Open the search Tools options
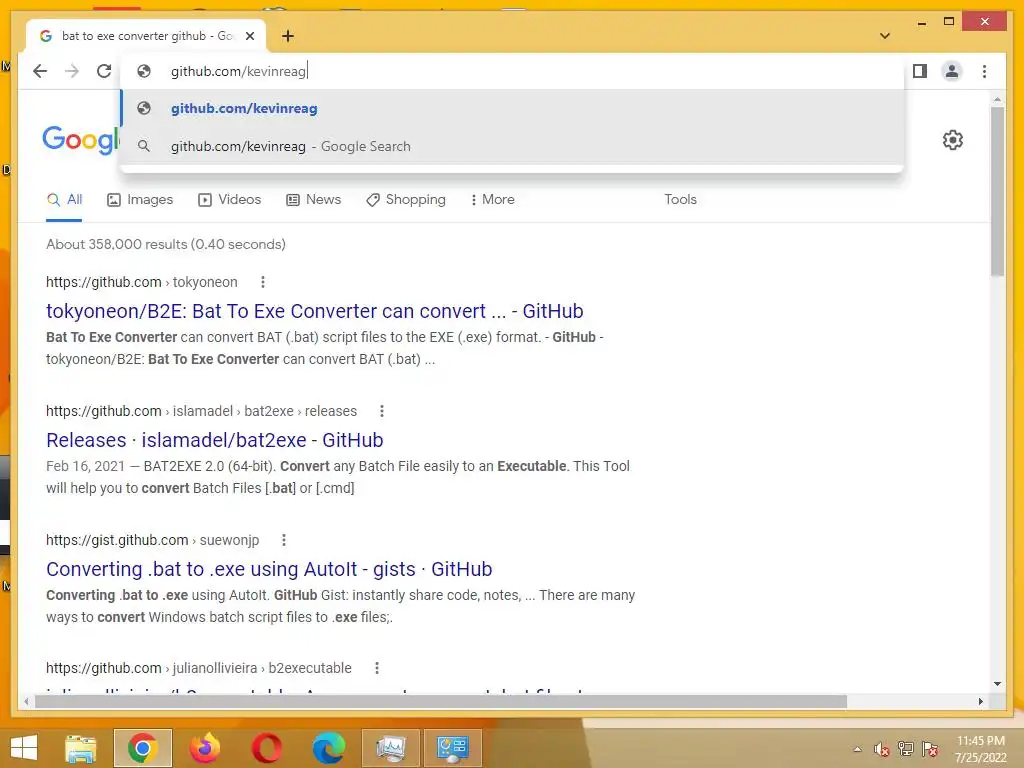 (x=680, y=200)
